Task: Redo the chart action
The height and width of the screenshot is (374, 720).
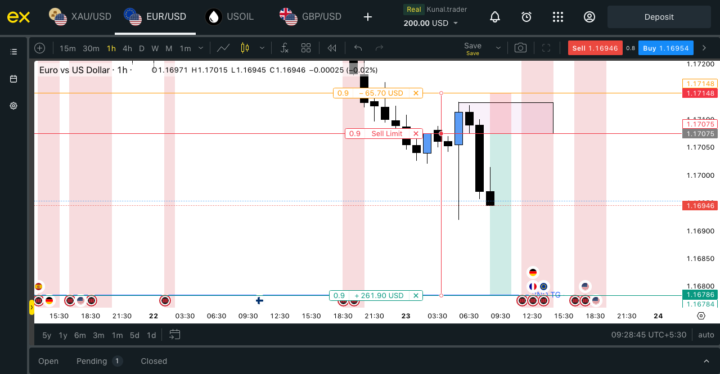Action: pos(379,48)
